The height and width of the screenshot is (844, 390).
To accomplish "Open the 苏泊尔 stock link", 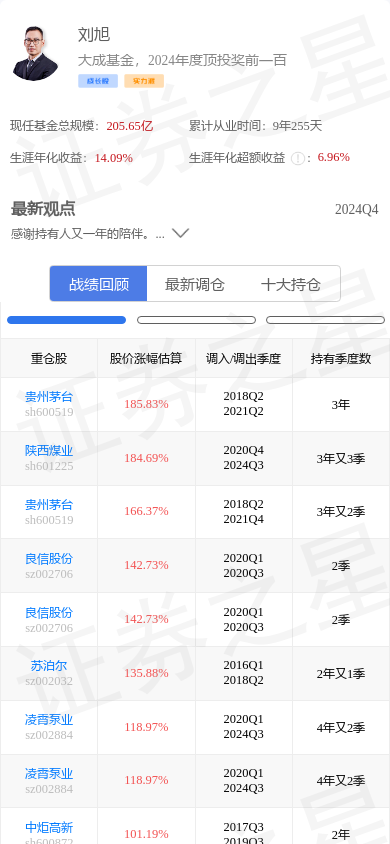I will (x=49, y=666).
